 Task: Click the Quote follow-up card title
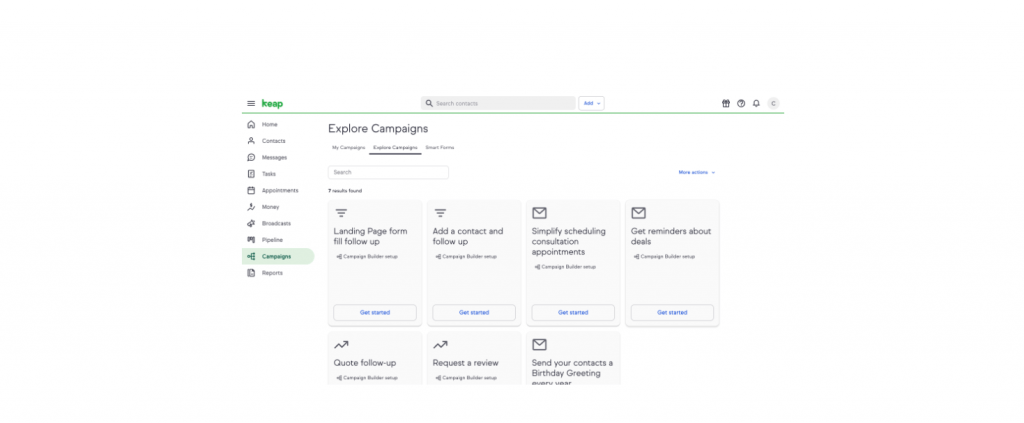pyautogui.click(x=365, y=363)
